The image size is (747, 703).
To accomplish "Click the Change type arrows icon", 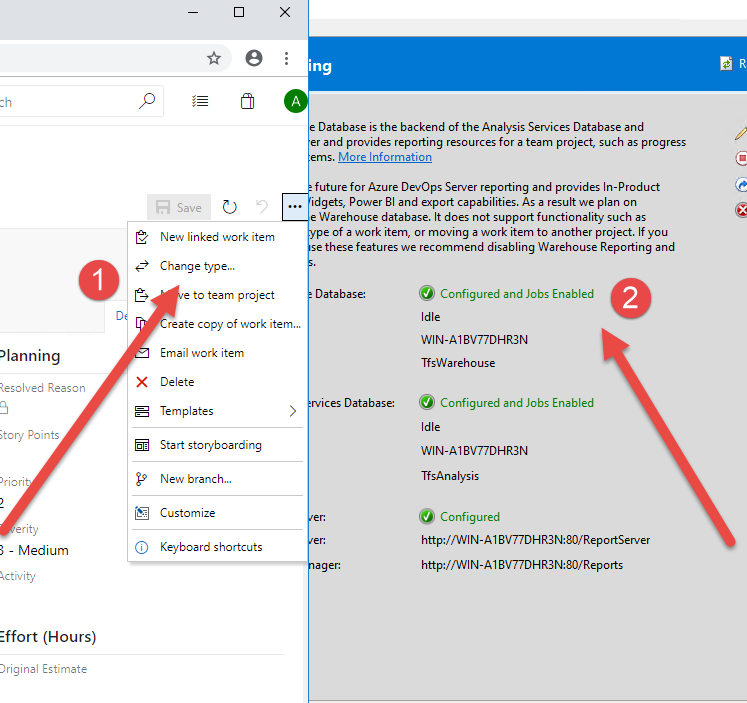I will point(142,266).
